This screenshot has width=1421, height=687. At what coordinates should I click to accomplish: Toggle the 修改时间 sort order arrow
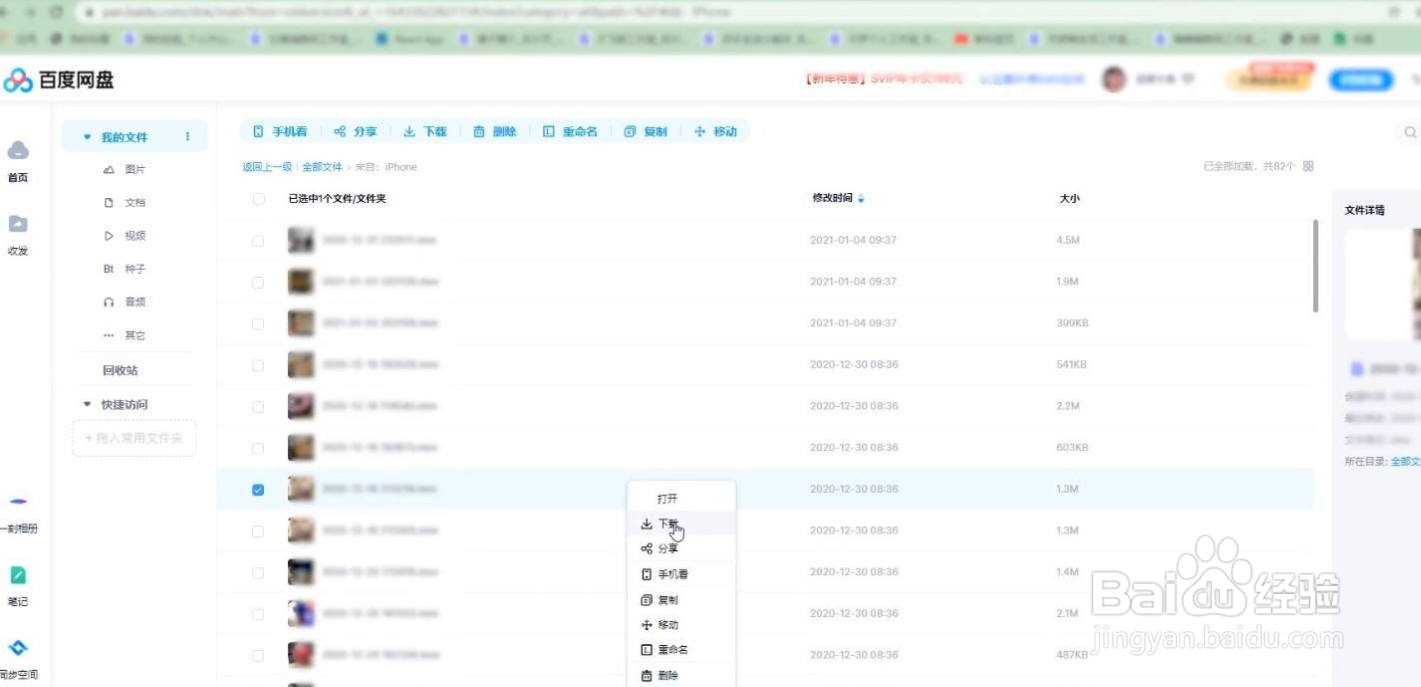[x=861, y=198]
